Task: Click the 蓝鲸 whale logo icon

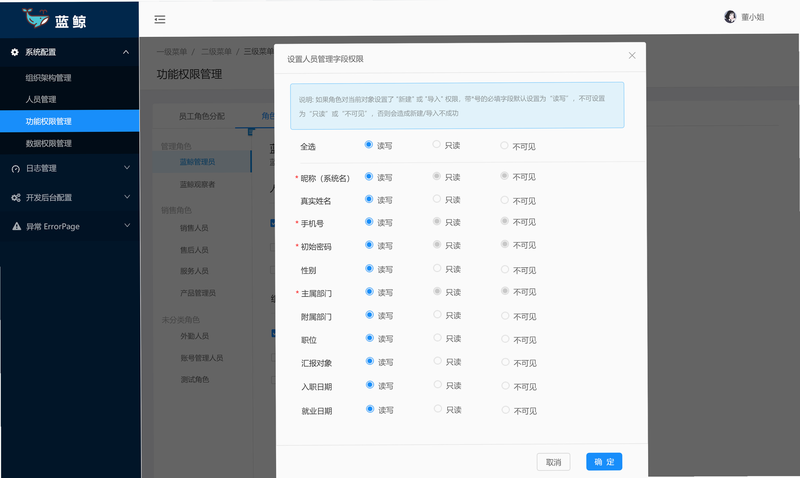Action: 35,18
